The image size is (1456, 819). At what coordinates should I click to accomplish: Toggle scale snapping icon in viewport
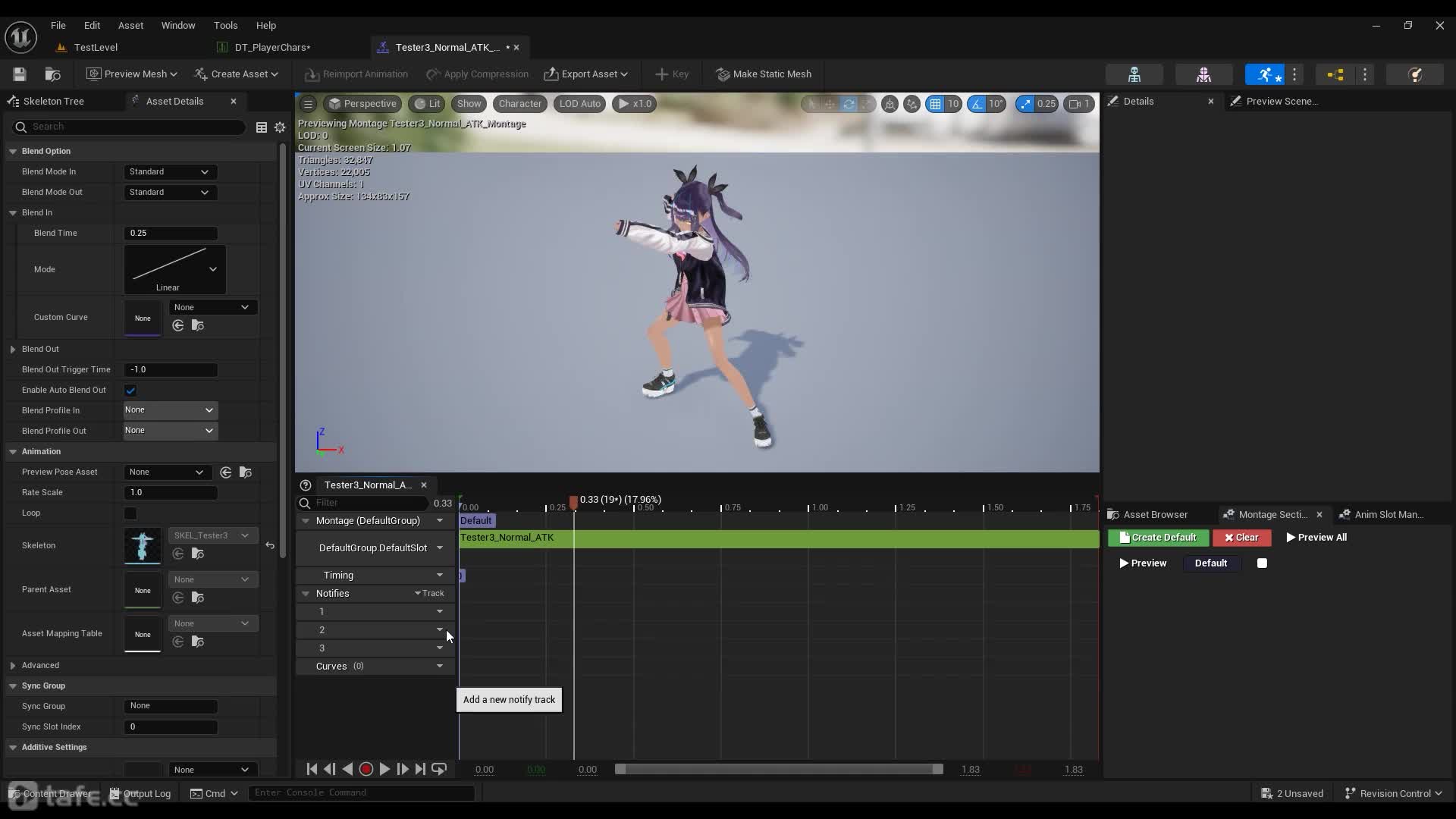pos(1025,104)
